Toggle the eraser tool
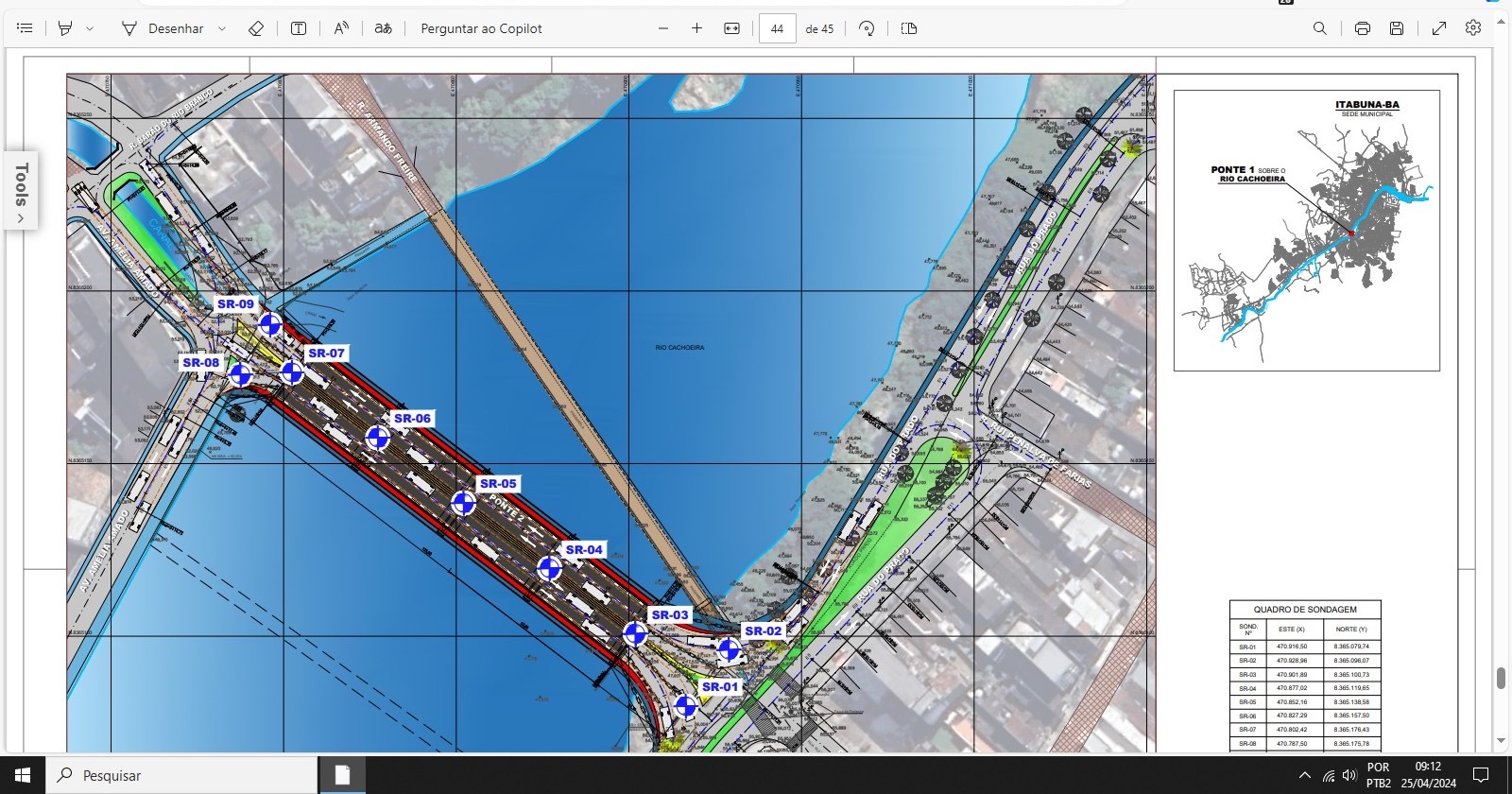This screenshot has width=1512, height=794. (255, 28)
